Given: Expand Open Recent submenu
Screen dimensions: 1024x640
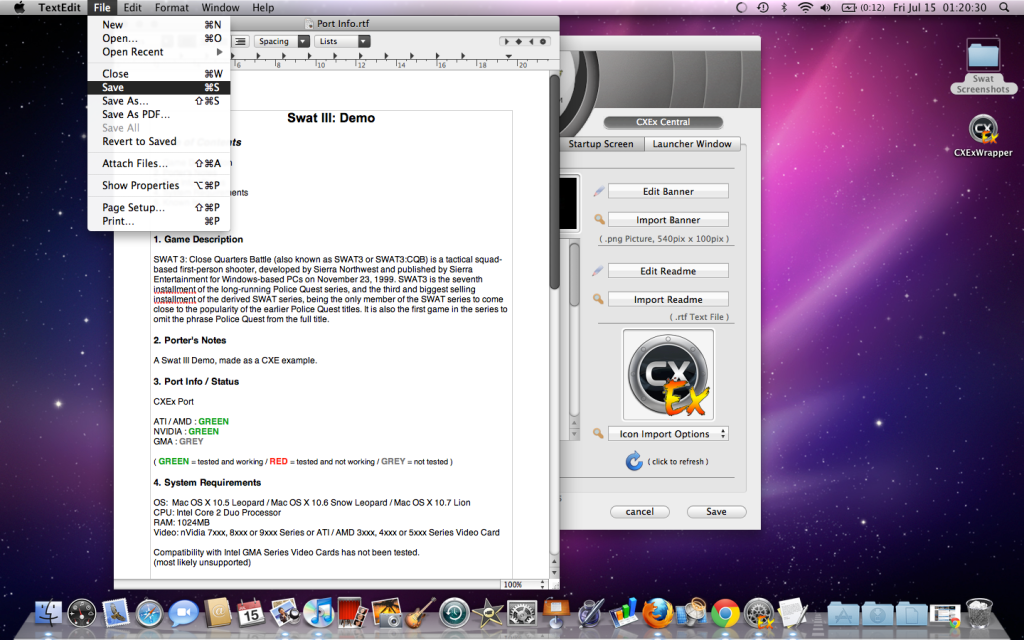Looking at the screenshot, I should coord(159,52).
